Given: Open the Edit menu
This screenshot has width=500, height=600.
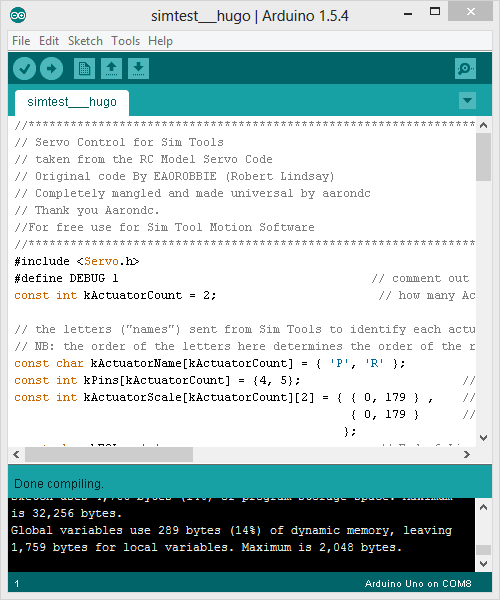Looking at the screenshot, I should point(49,41).
